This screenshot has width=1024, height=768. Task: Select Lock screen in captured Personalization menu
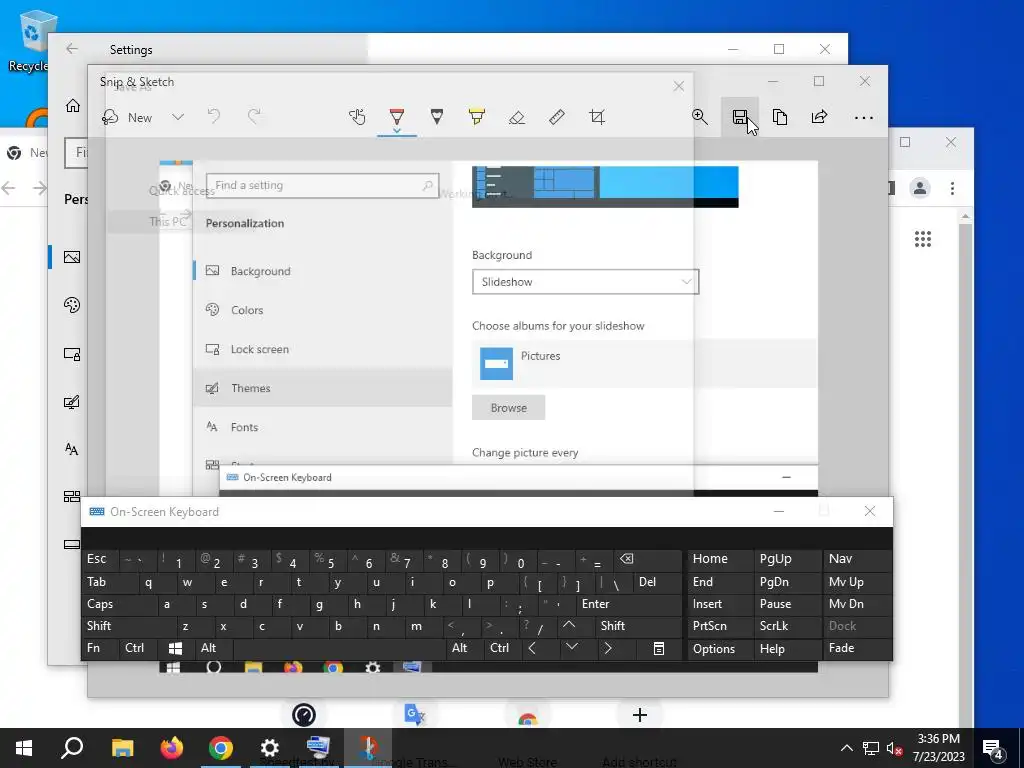click(323, 349)
